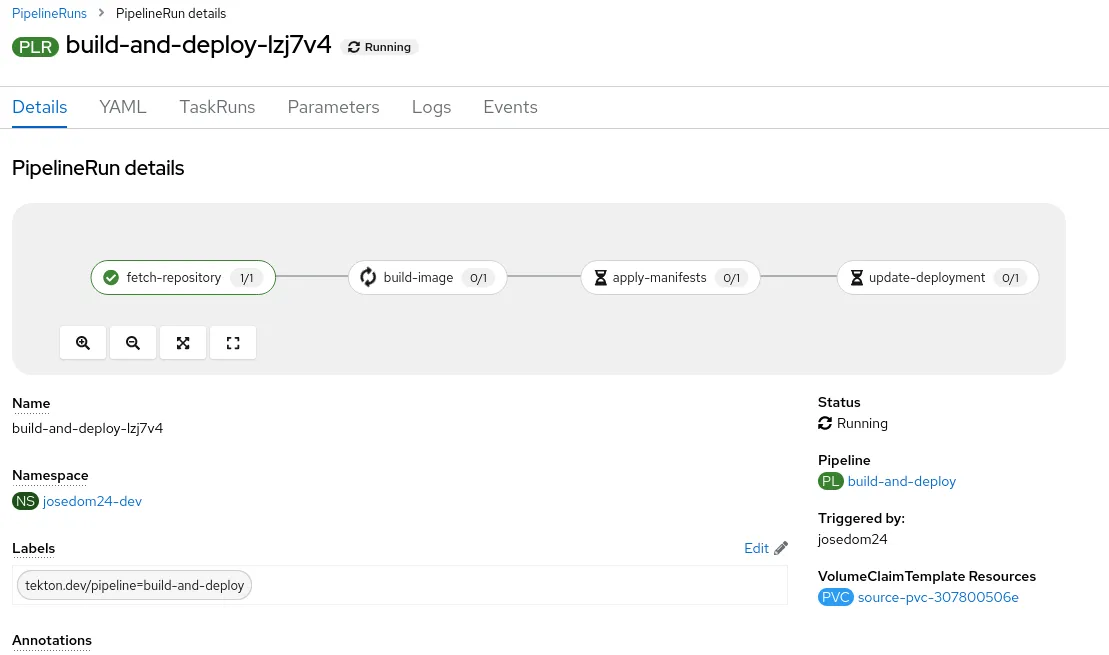Click the tekton.dev/pipeline=build-and-deploy label chip
1109x655 pixels.
(x=134, y=586)
